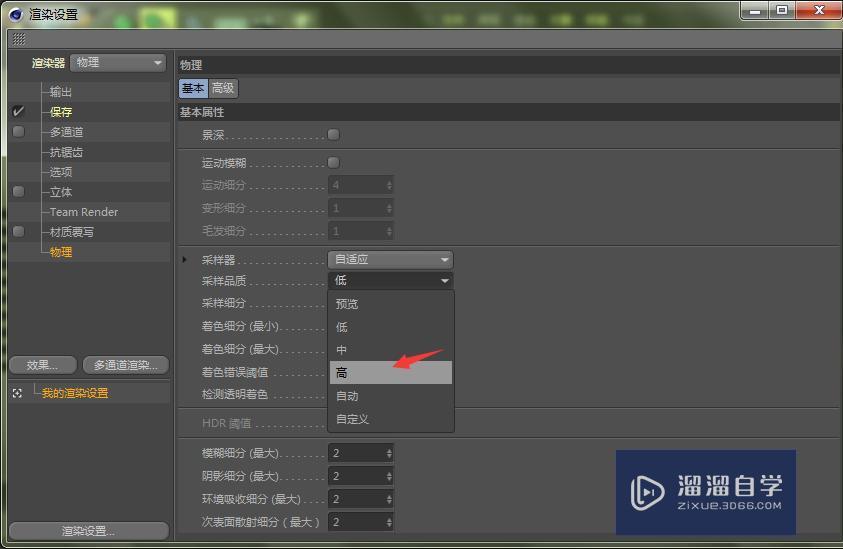
Task: Click the 着色错误阈值 label
Action: coord(235,372)
